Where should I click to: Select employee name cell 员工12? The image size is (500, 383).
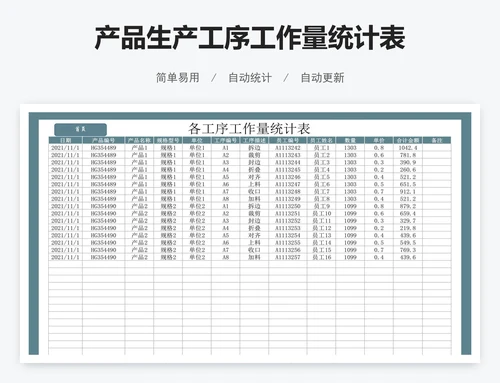tap(321, 228)
